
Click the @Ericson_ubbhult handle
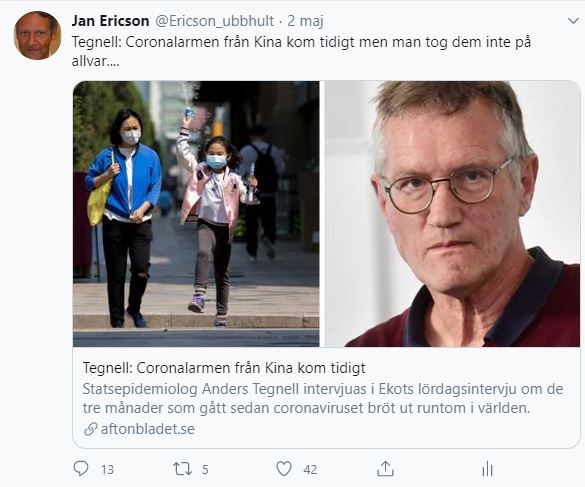tap(214, 21)
